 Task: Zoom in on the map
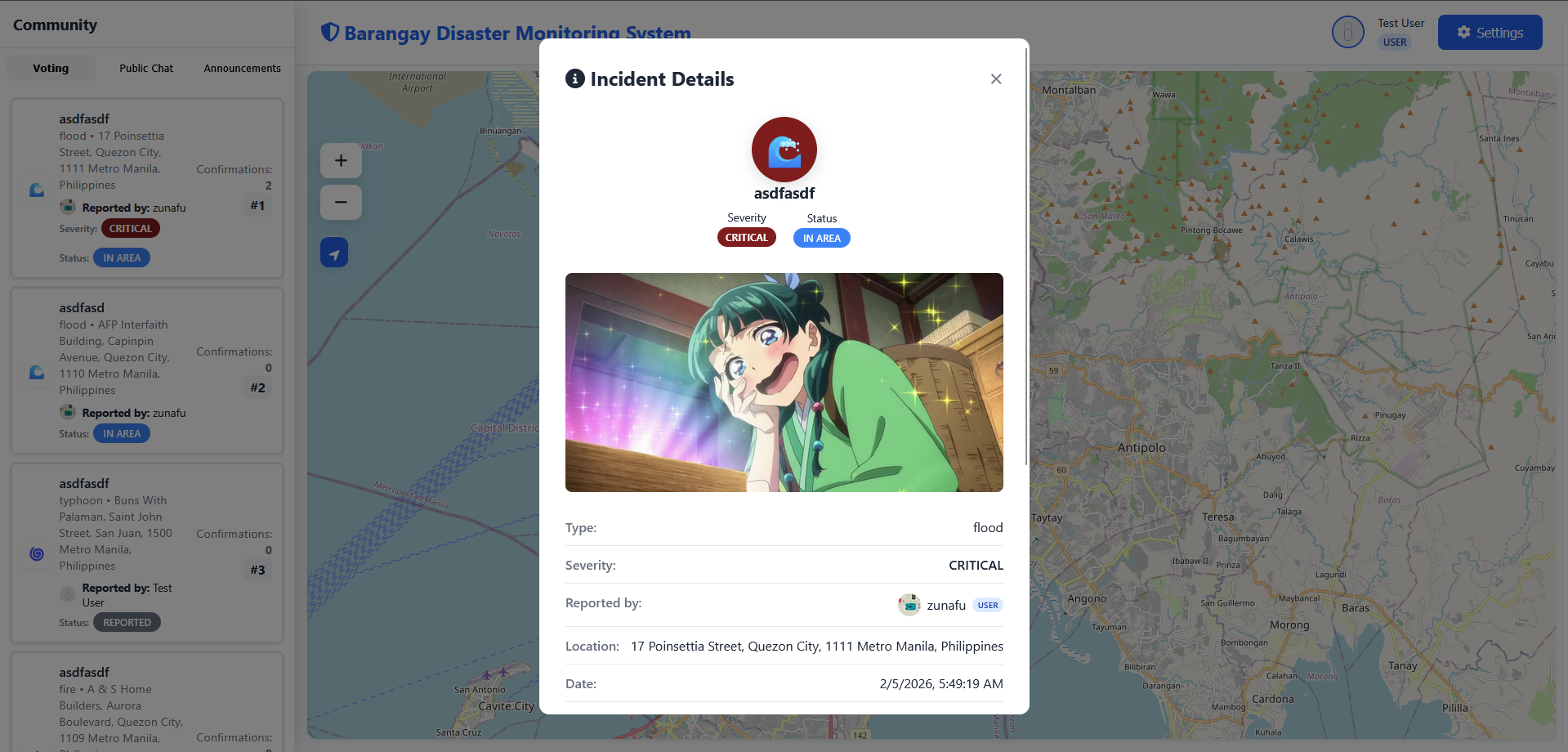pyautogui.click(x=341, y=161)
